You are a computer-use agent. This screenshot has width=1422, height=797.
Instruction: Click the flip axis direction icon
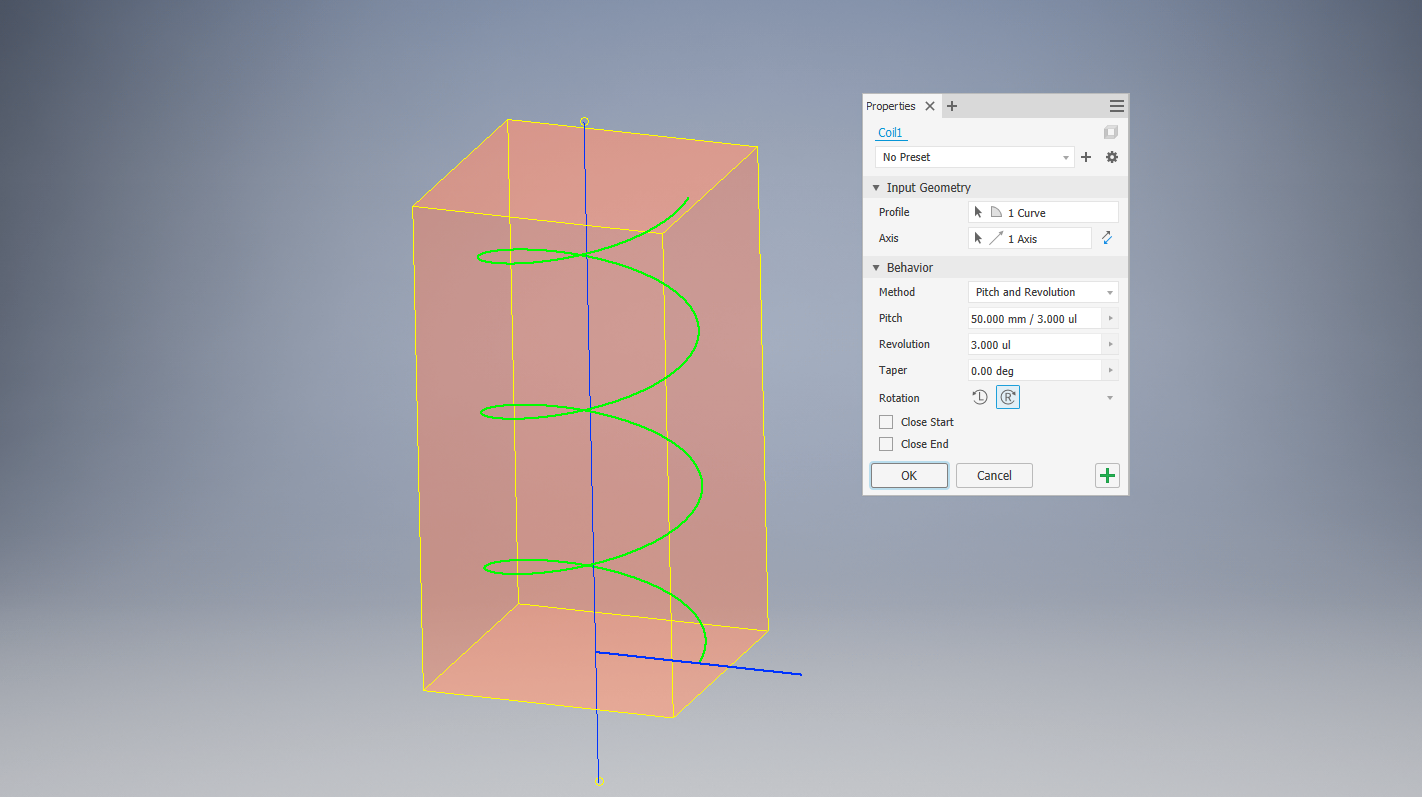[1107, 238]
